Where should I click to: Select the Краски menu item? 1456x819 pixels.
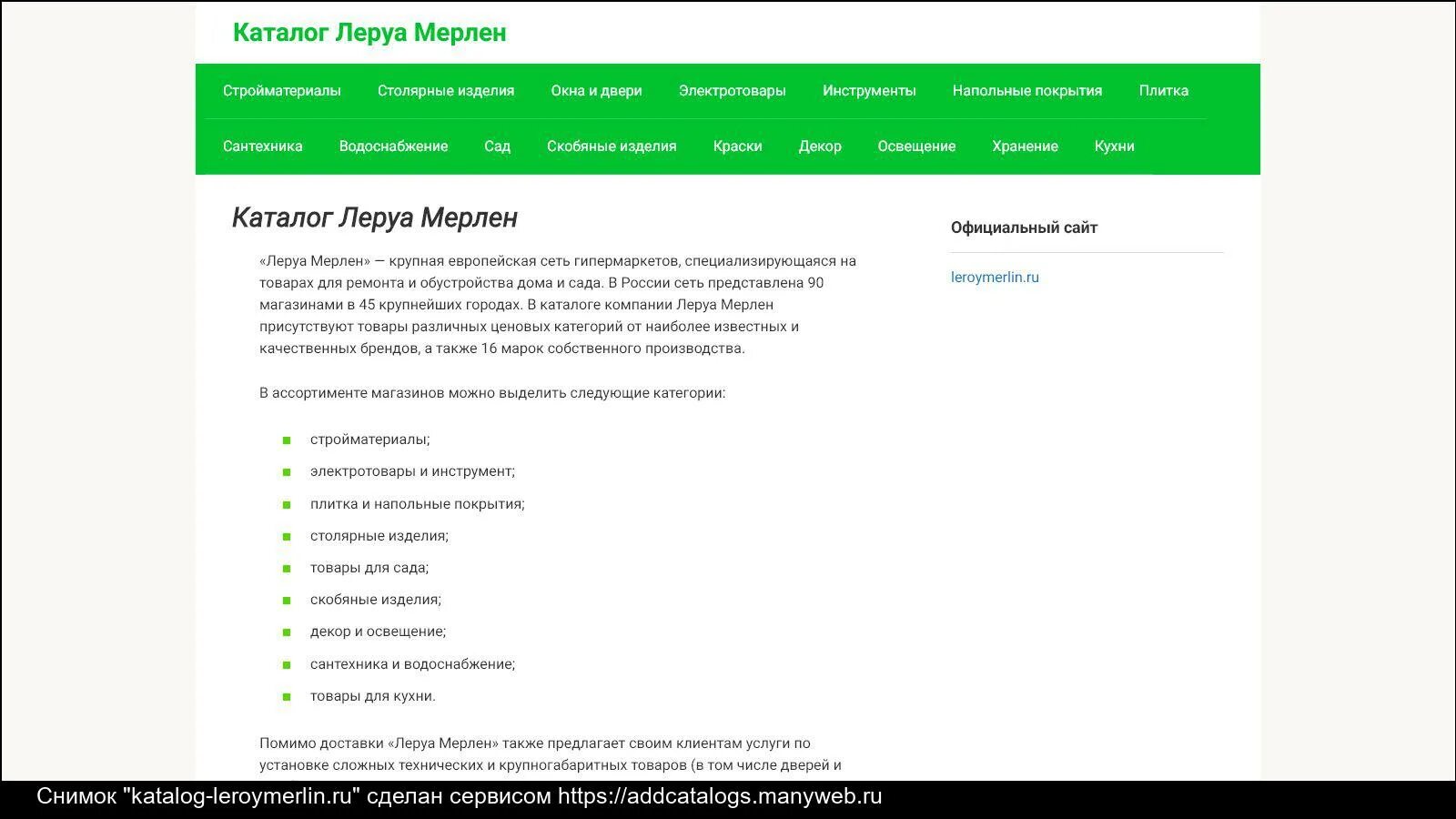pos(738,147)
